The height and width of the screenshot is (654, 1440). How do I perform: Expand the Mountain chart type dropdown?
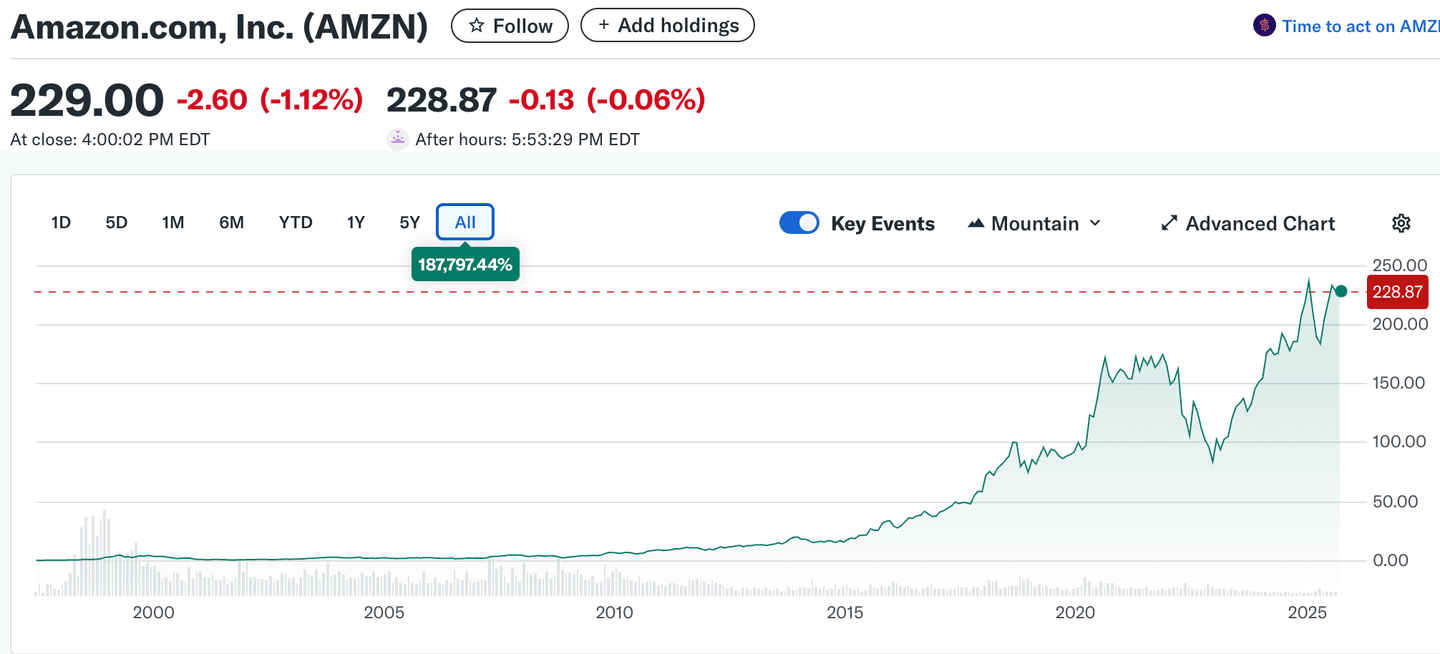(1094, 223)
